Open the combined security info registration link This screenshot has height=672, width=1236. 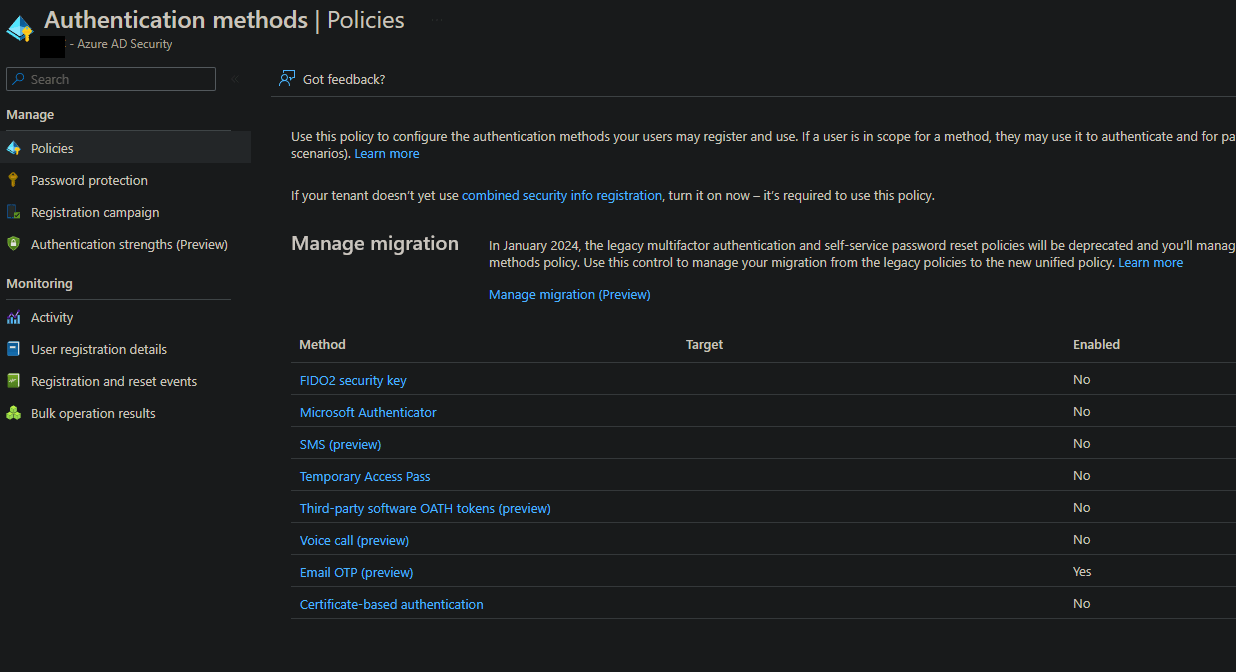(x=562, y=196)
